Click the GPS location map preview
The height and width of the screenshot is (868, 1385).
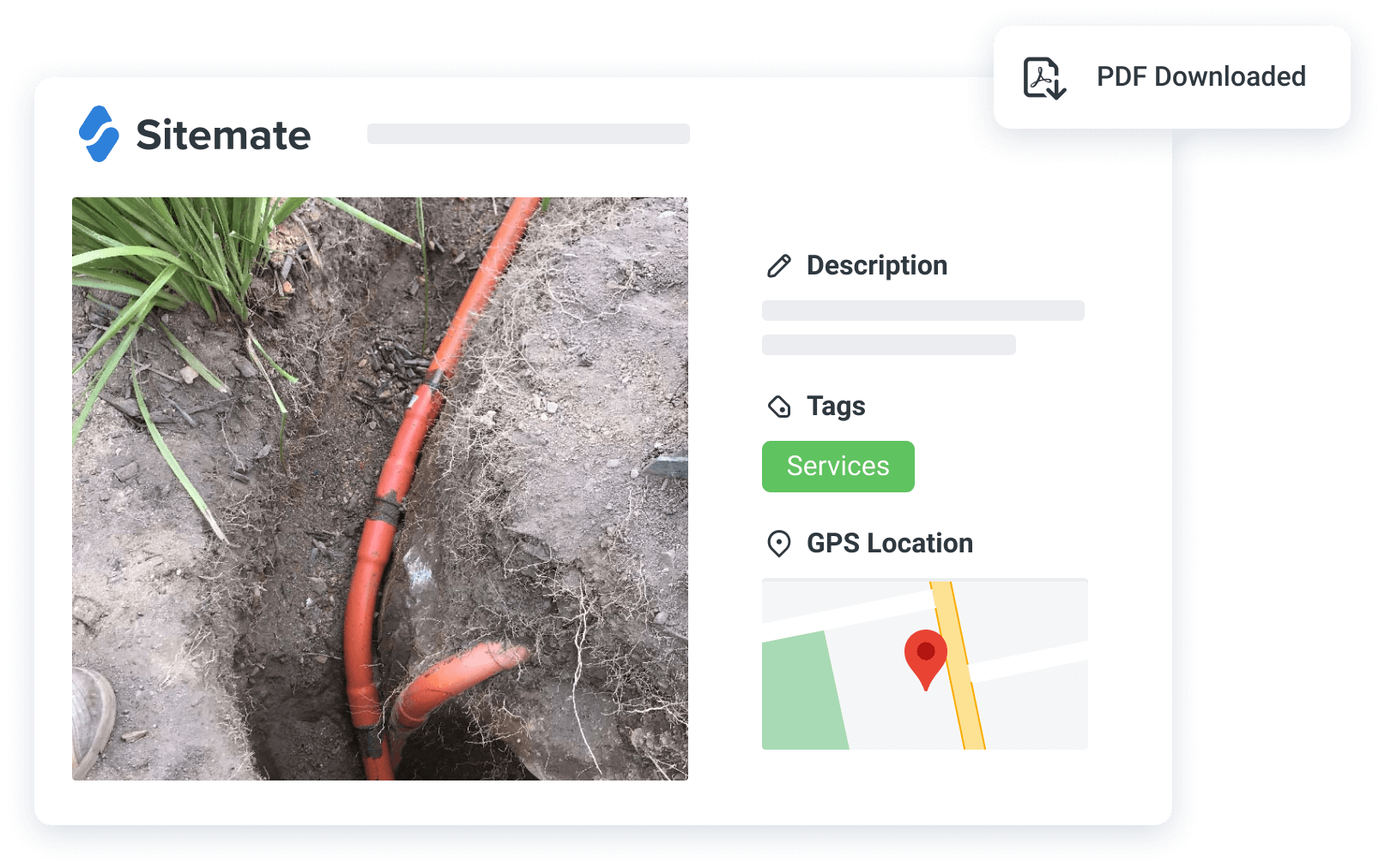tap(925, 665)
